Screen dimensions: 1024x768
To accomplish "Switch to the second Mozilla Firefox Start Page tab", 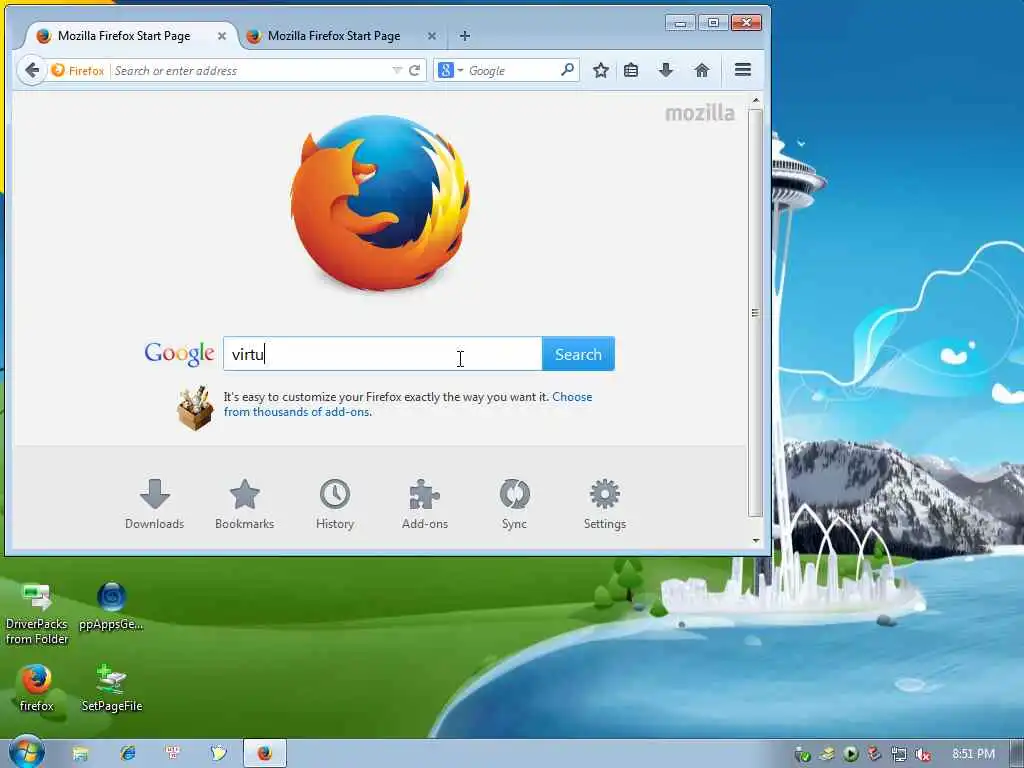I will point(334,36).
